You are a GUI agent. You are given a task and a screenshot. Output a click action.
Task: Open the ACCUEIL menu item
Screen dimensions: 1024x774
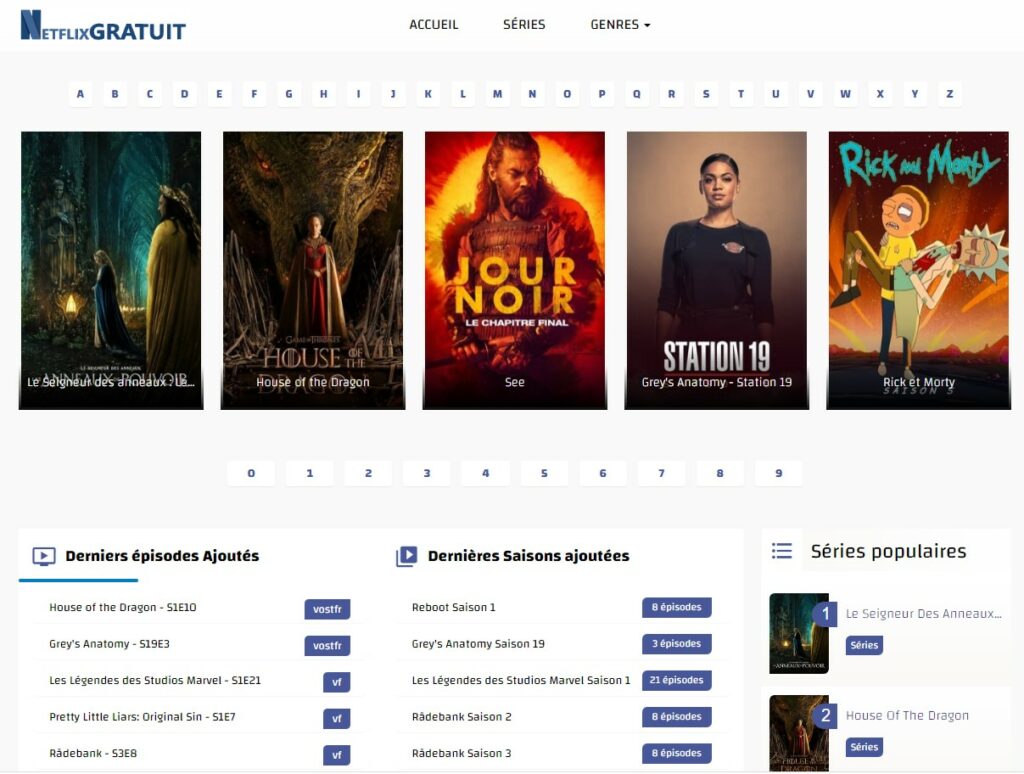tap(434, 25)
